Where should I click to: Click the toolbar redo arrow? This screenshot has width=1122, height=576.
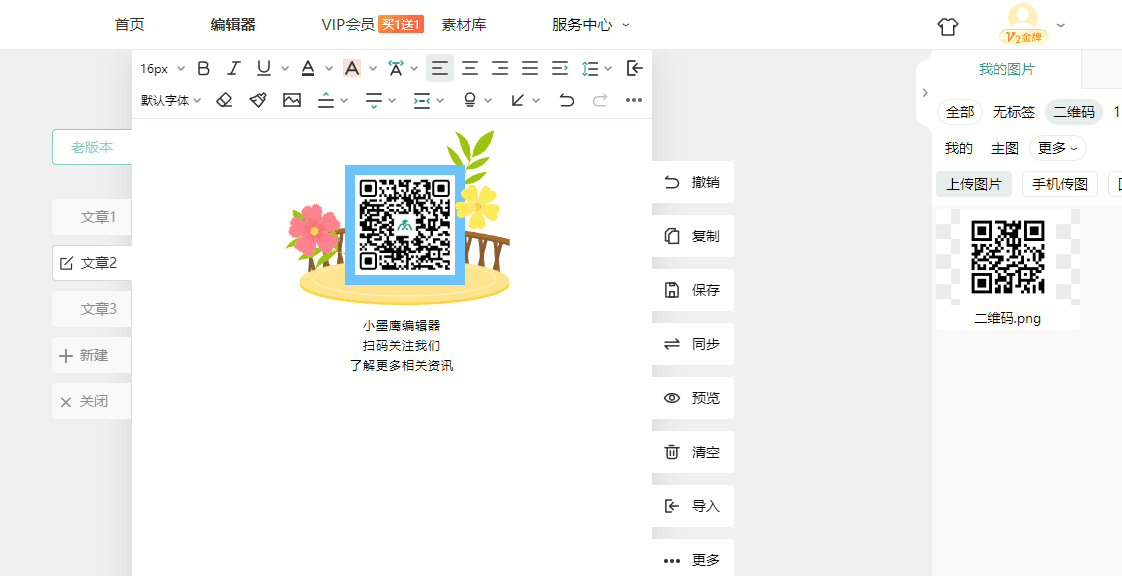tap(600, 100)
